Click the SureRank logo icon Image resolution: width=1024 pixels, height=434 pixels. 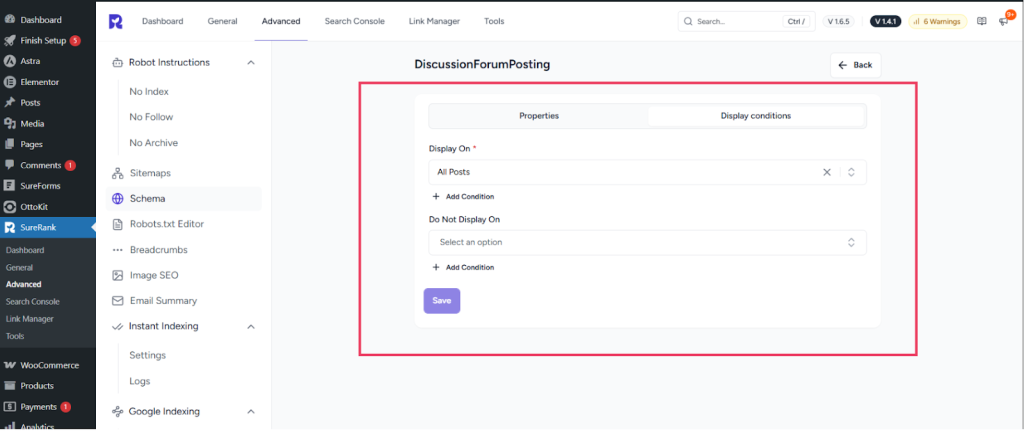pyautogui.click(x=116, y=22)
